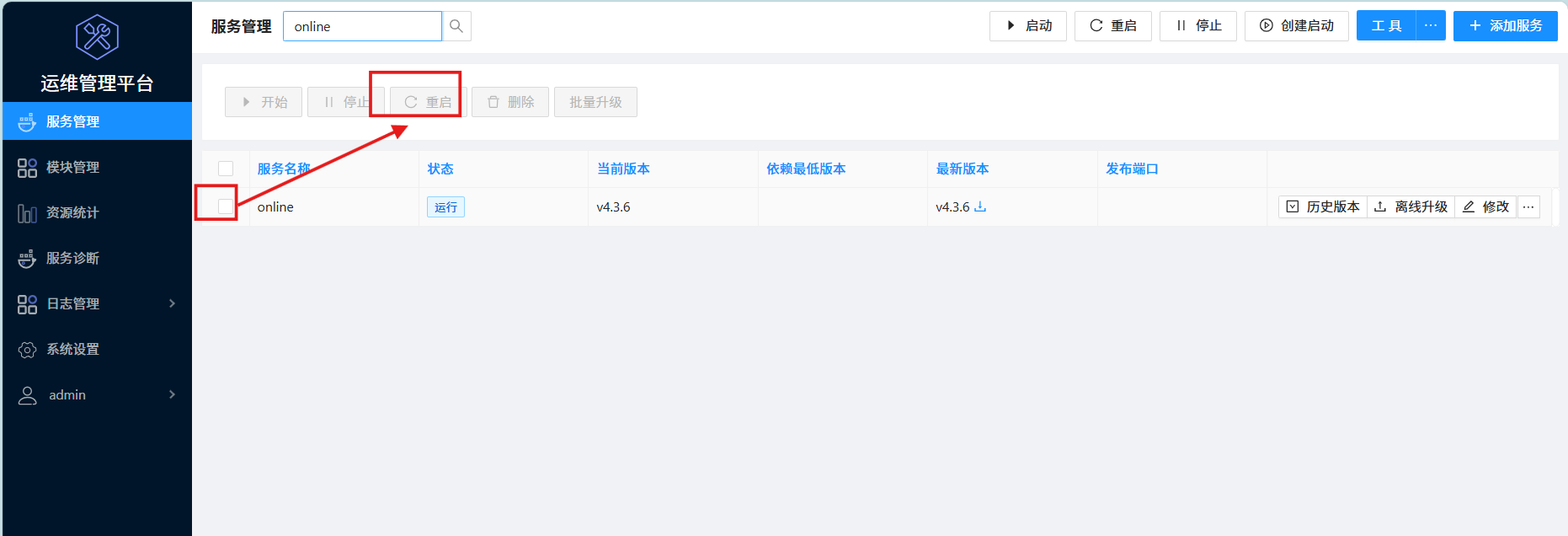1568x536 pixels.
Task: Click the top 创建启动 button
Action: 1297,26
